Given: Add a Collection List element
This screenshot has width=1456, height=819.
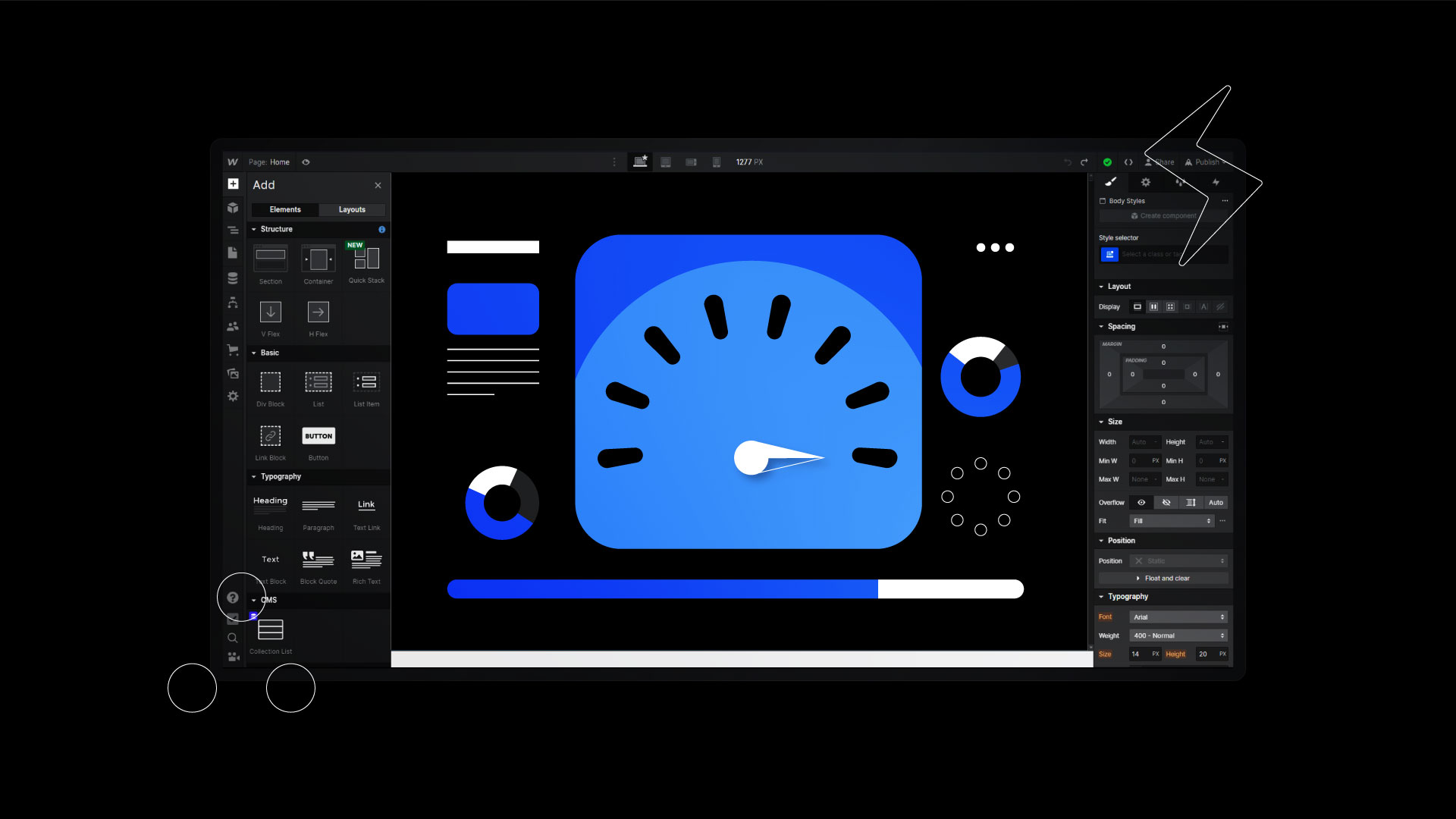Looking at the screenshot, I should (271, 636).
